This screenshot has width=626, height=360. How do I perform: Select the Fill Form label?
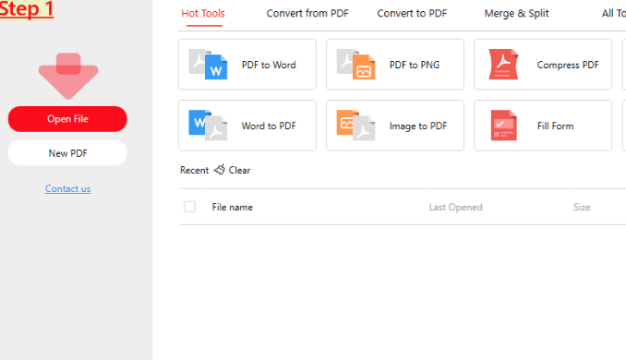tap(555, 126)
